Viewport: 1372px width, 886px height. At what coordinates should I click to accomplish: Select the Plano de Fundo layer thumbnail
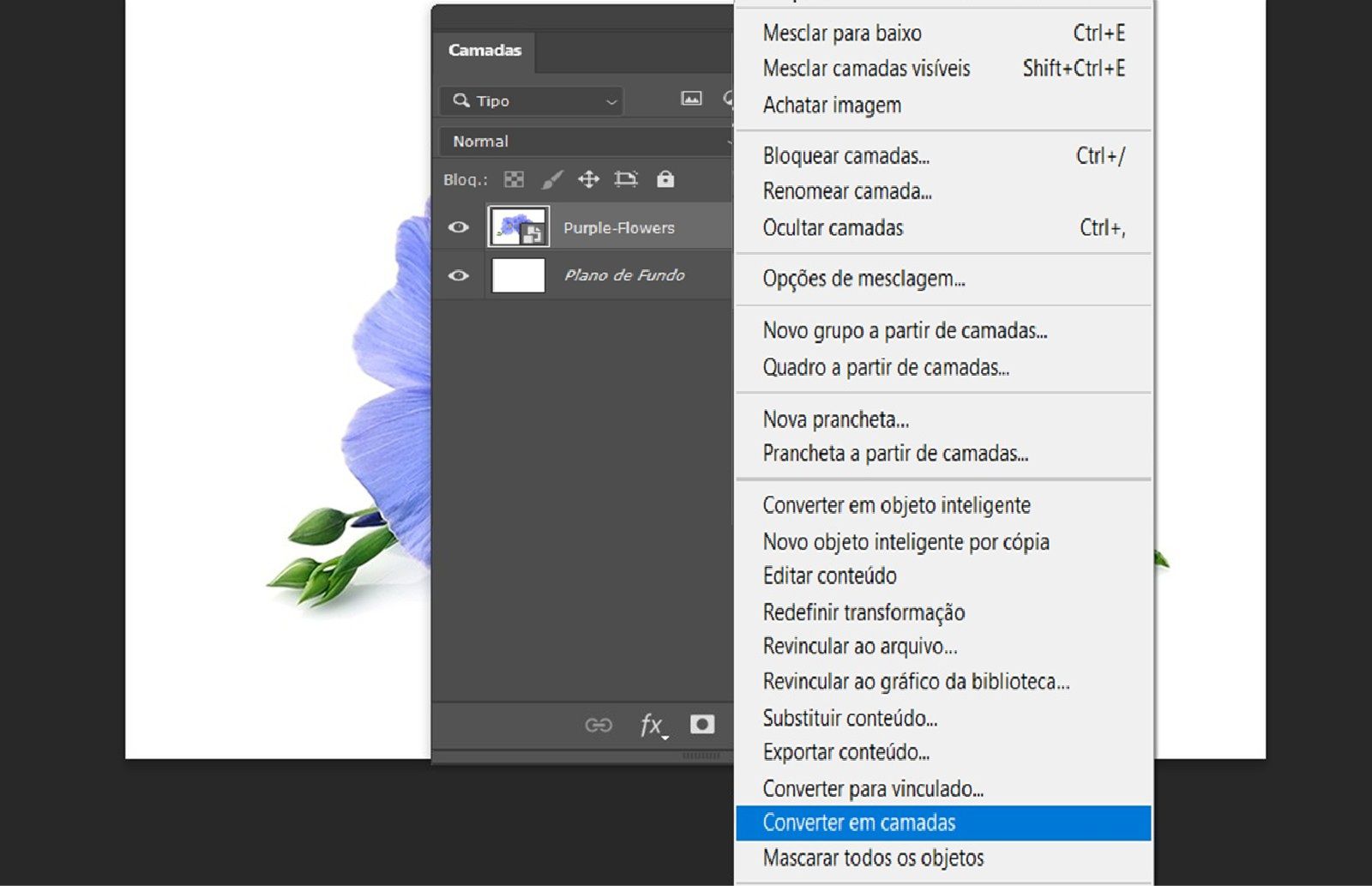519,274
